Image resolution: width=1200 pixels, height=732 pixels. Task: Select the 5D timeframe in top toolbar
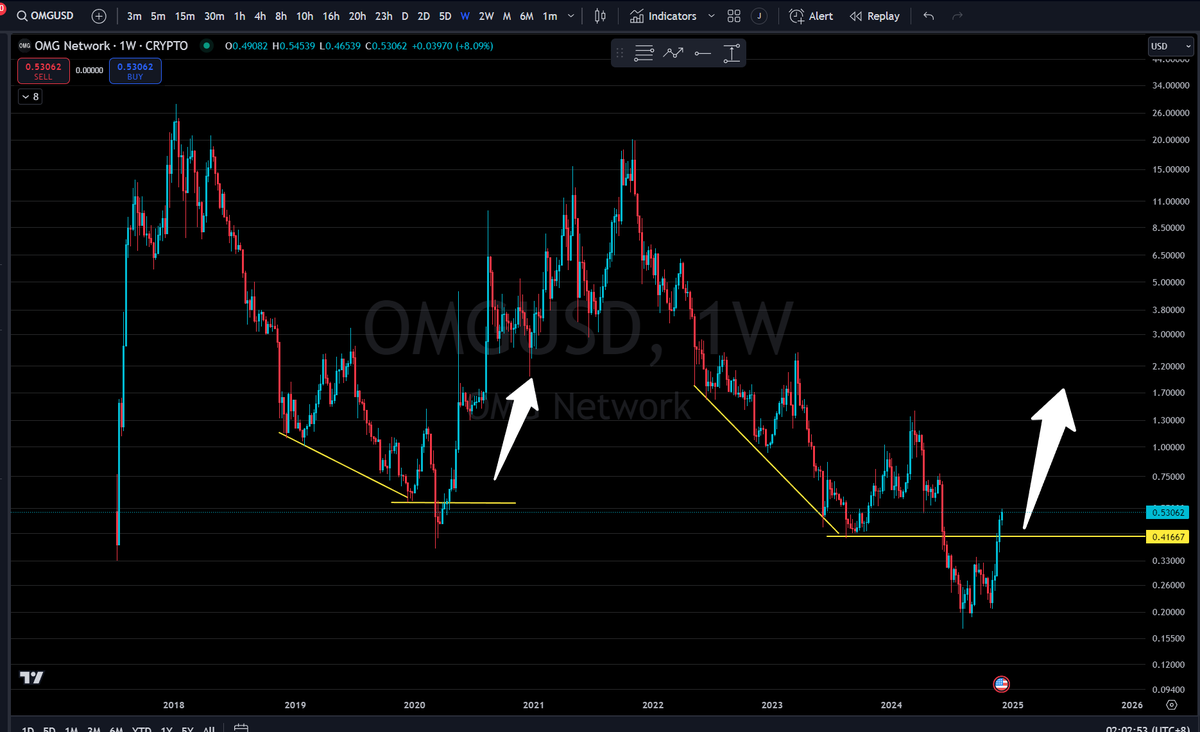[x=445, y=16]
